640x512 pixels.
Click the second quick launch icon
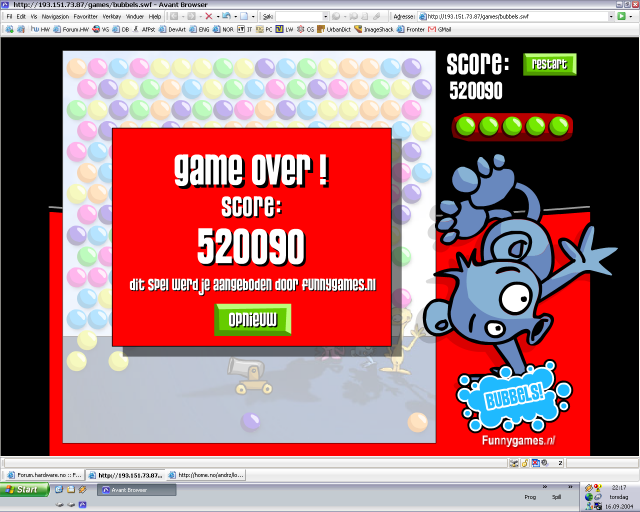[x=71, y=489]
